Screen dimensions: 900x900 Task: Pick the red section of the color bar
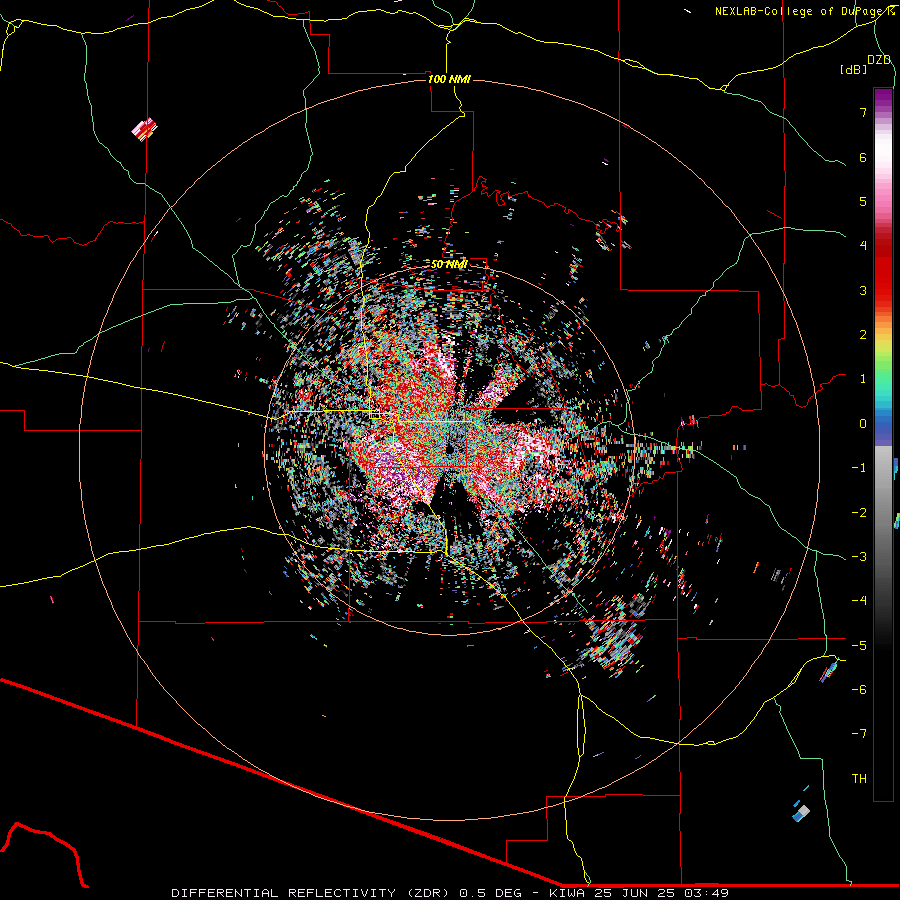point(883,270)
